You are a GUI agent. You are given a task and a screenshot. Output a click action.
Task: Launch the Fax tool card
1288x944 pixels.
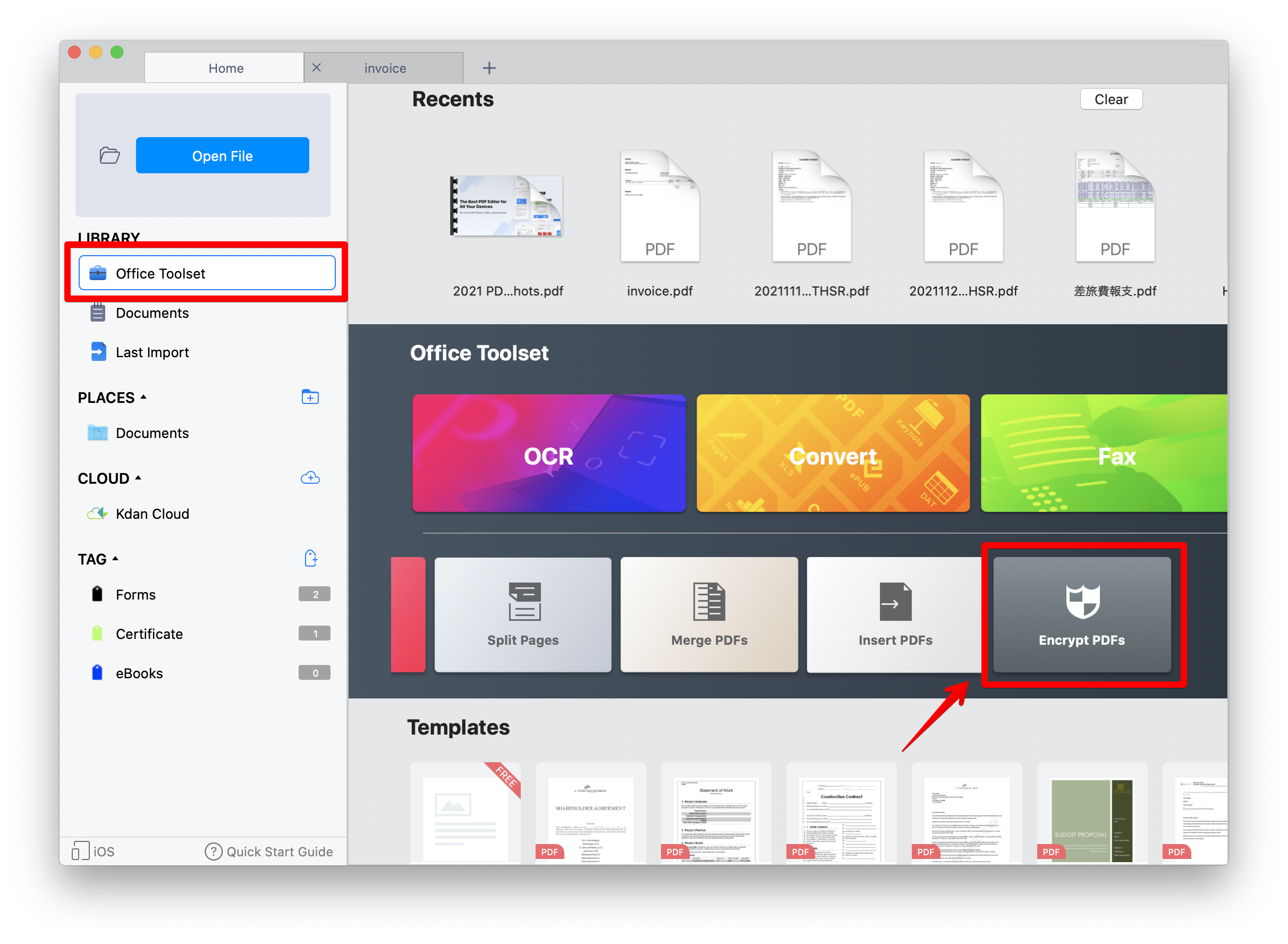(1104, 453)
